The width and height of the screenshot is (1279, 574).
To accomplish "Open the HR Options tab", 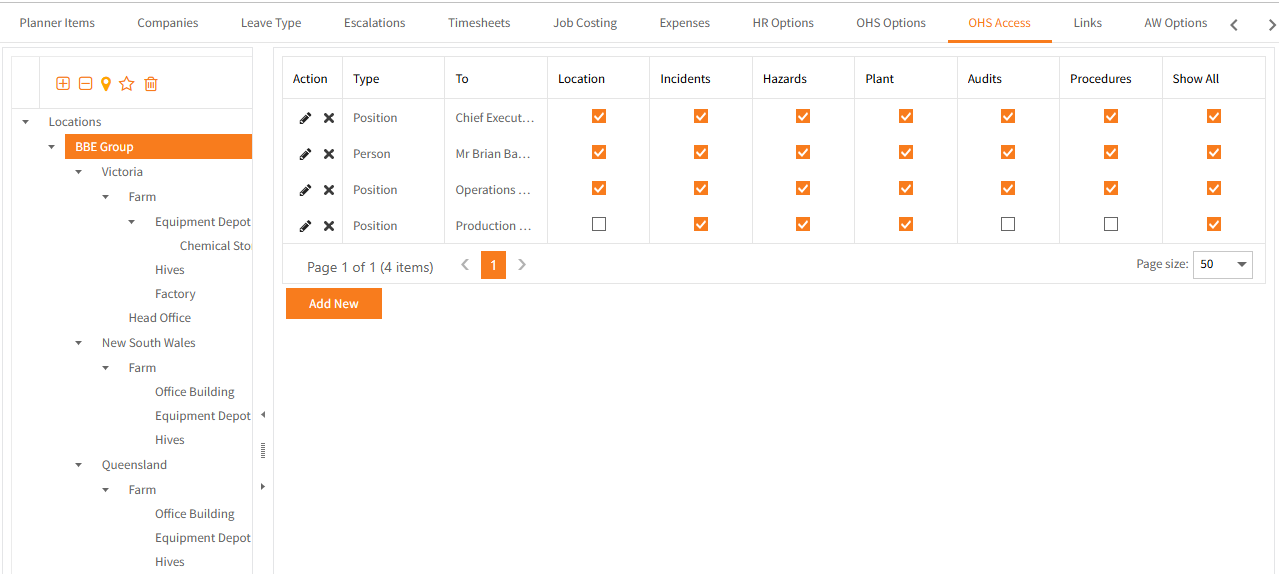I will point(783,23).
